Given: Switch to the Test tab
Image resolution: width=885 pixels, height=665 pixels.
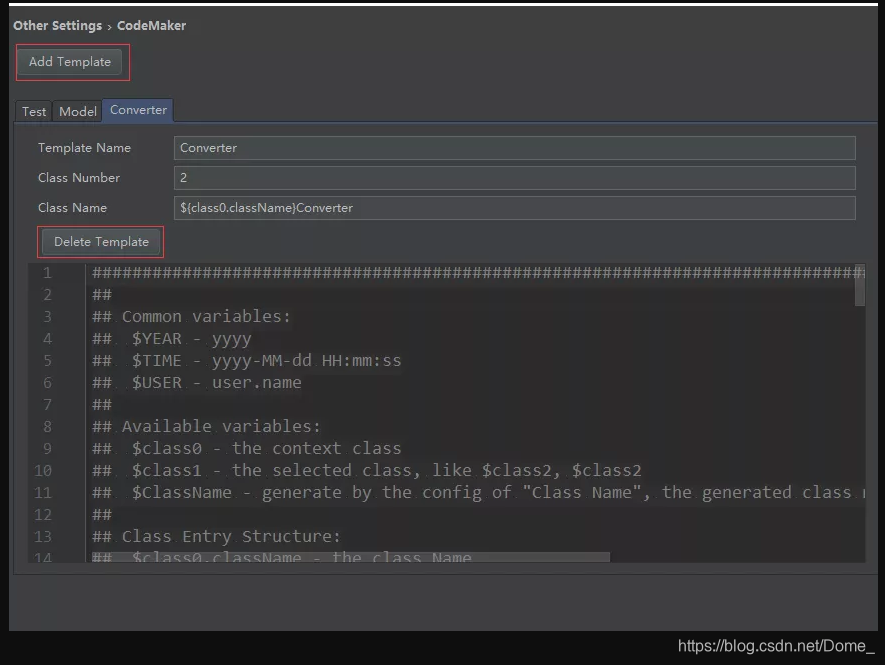Looking at the screenshot, I should [x=33, y=111].
